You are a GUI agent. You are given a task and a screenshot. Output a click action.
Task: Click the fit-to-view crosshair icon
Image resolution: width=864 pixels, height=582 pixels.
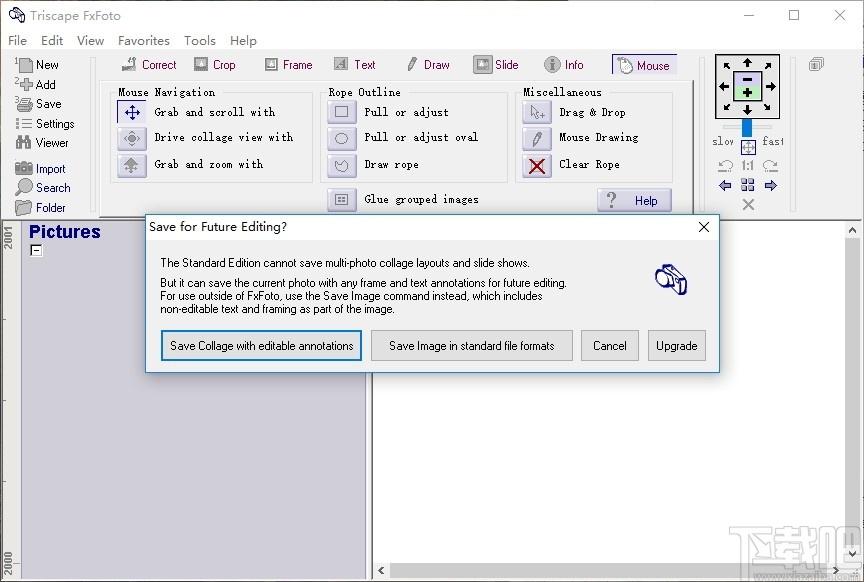[748, 148]
